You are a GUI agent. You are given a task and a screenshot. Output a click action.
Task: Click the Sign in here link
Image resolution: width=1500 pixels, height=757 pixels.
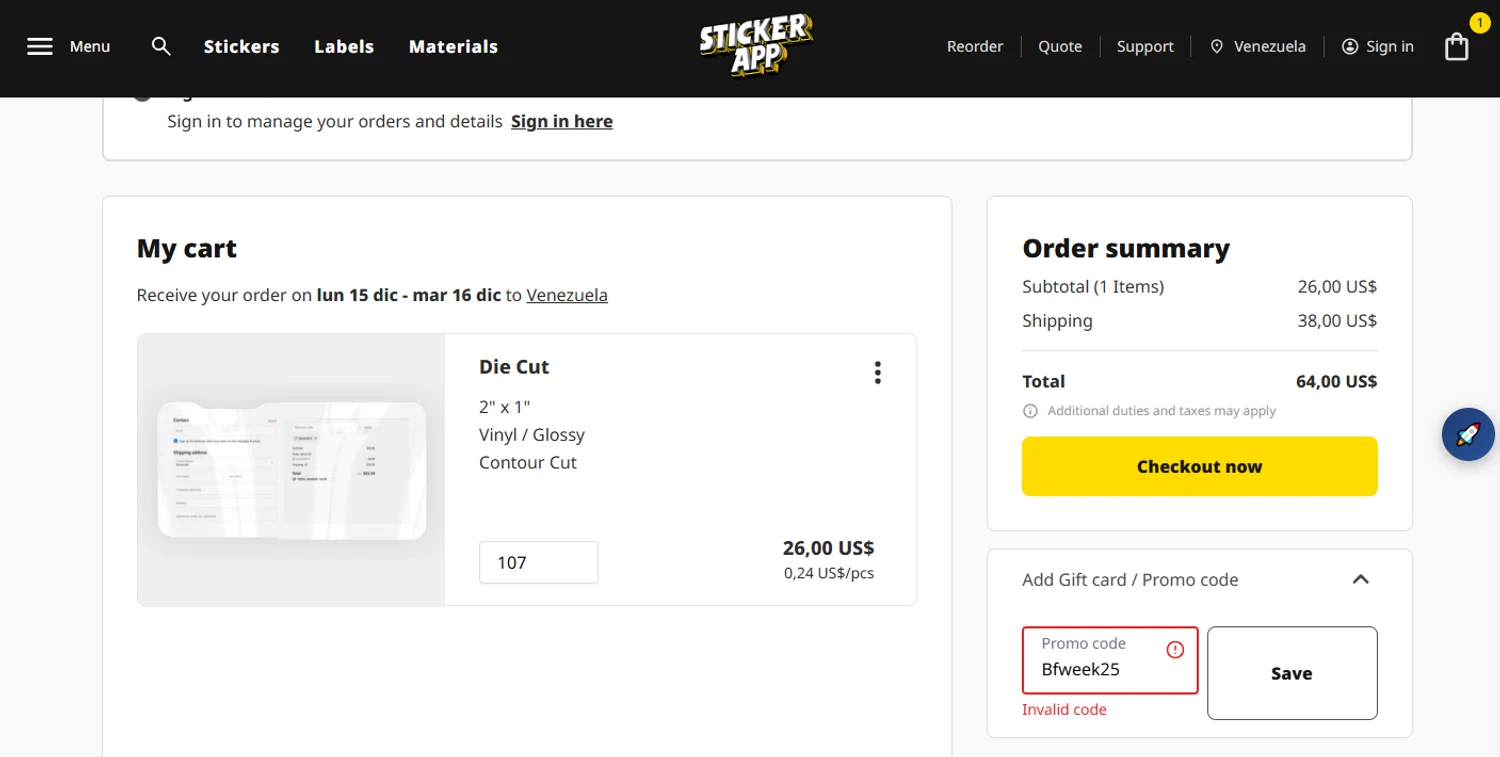coord(561,121)
